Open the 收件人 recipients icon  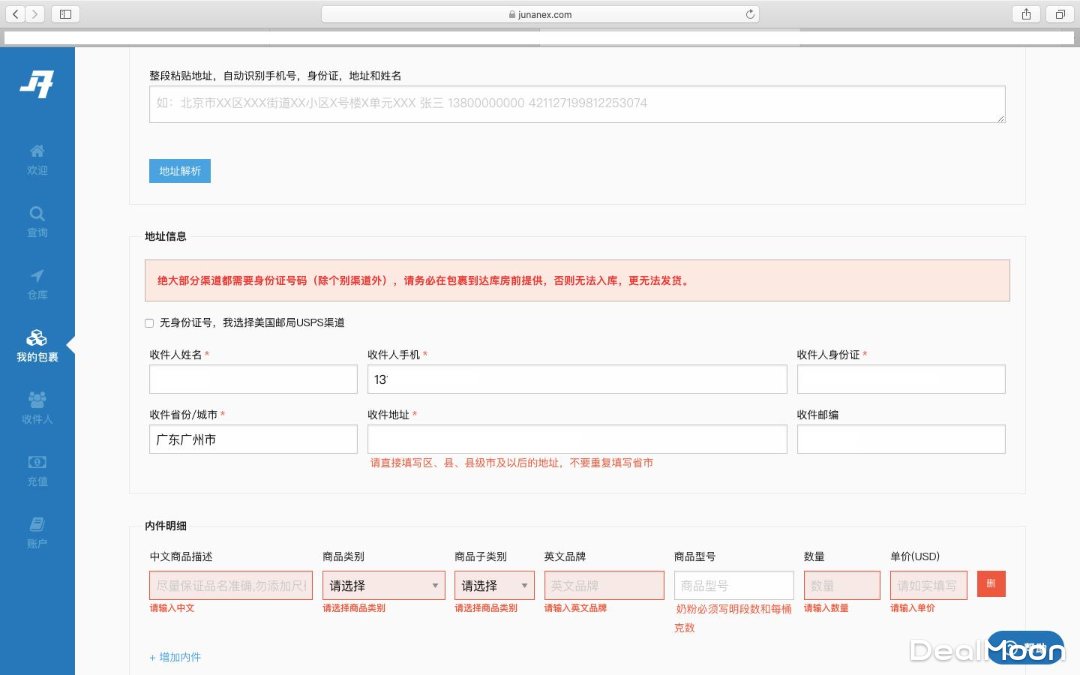(x=37, y=401)
